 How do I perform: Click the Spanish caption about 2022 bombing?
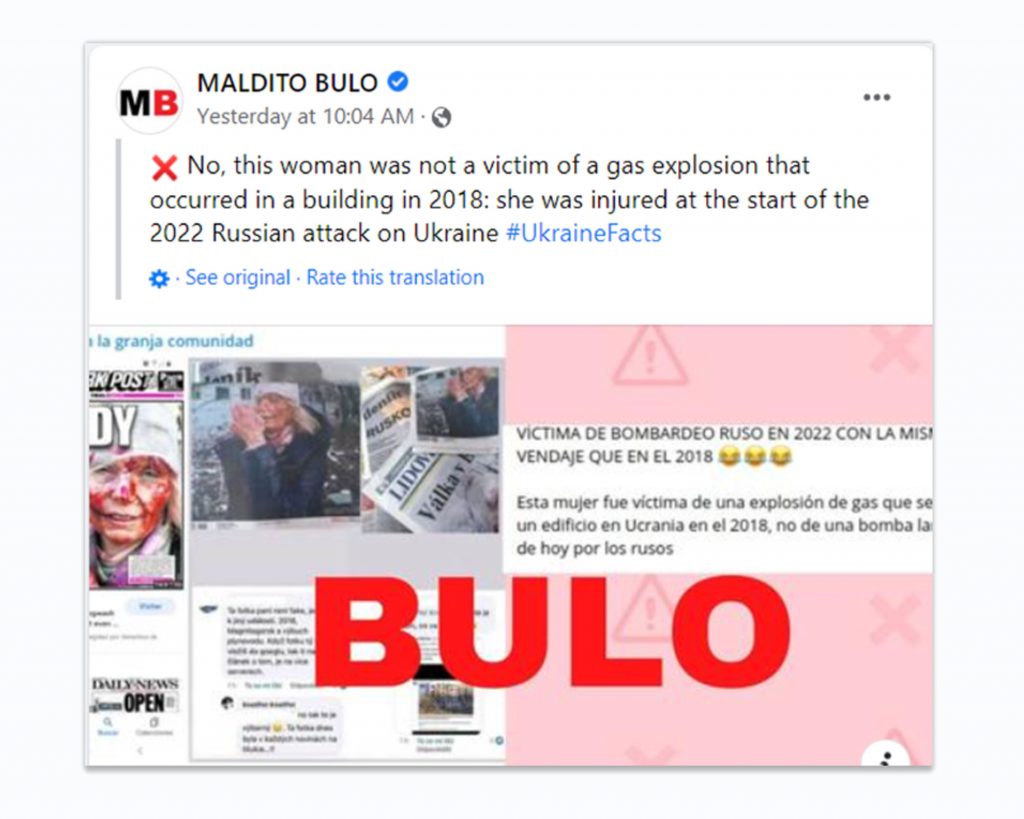(x=724, y=445)
